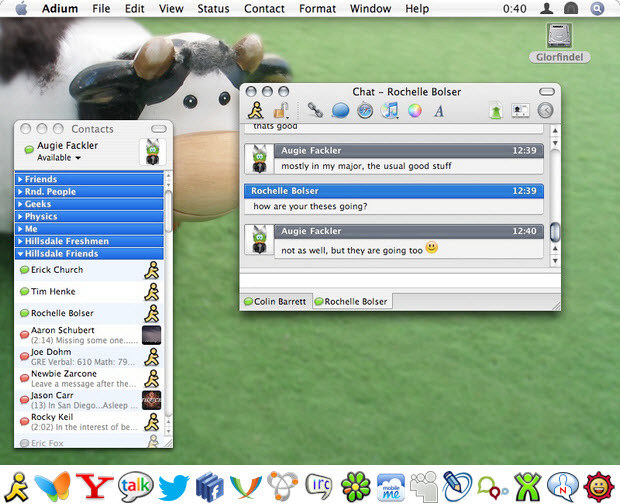Open the Available status dropdown
This screenshot has height=504, width=620.
(59, 157)
